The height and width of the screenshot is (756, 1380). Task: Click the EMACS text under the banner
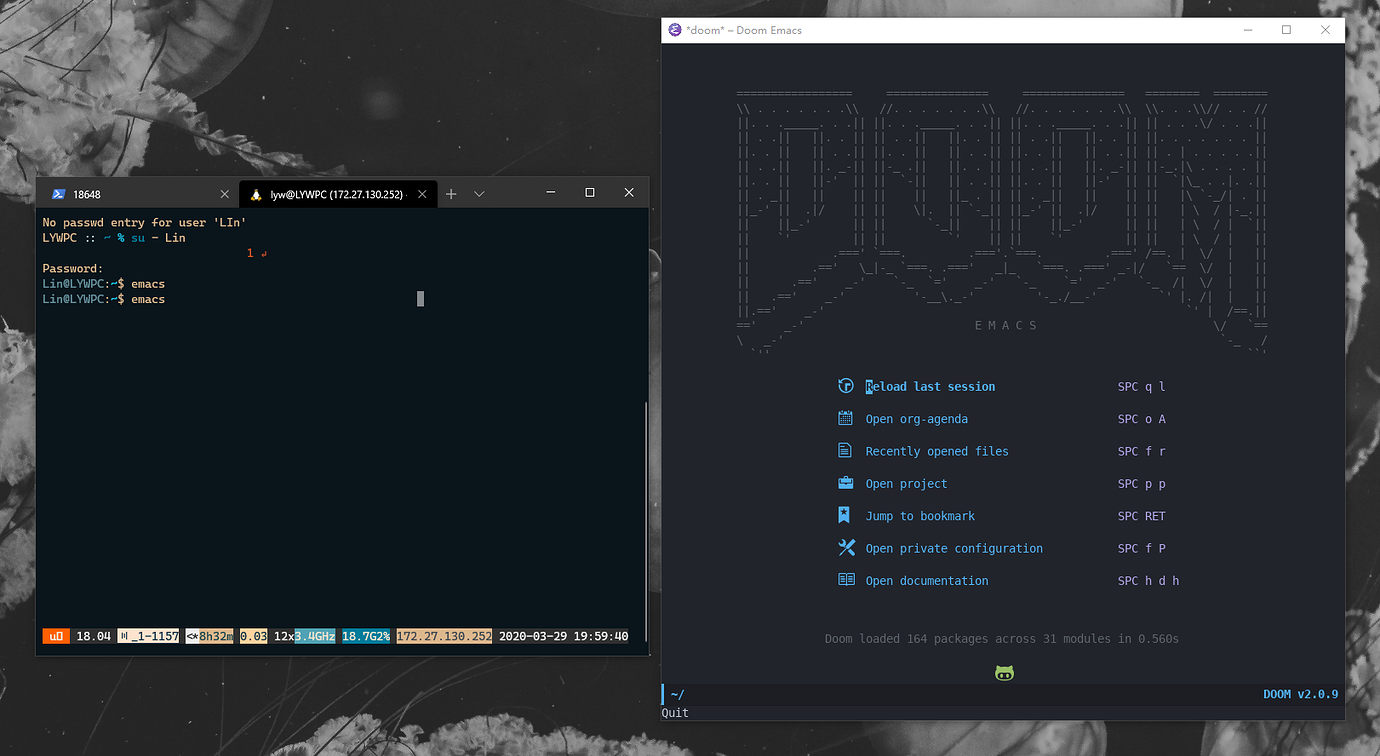point(1005,325)
